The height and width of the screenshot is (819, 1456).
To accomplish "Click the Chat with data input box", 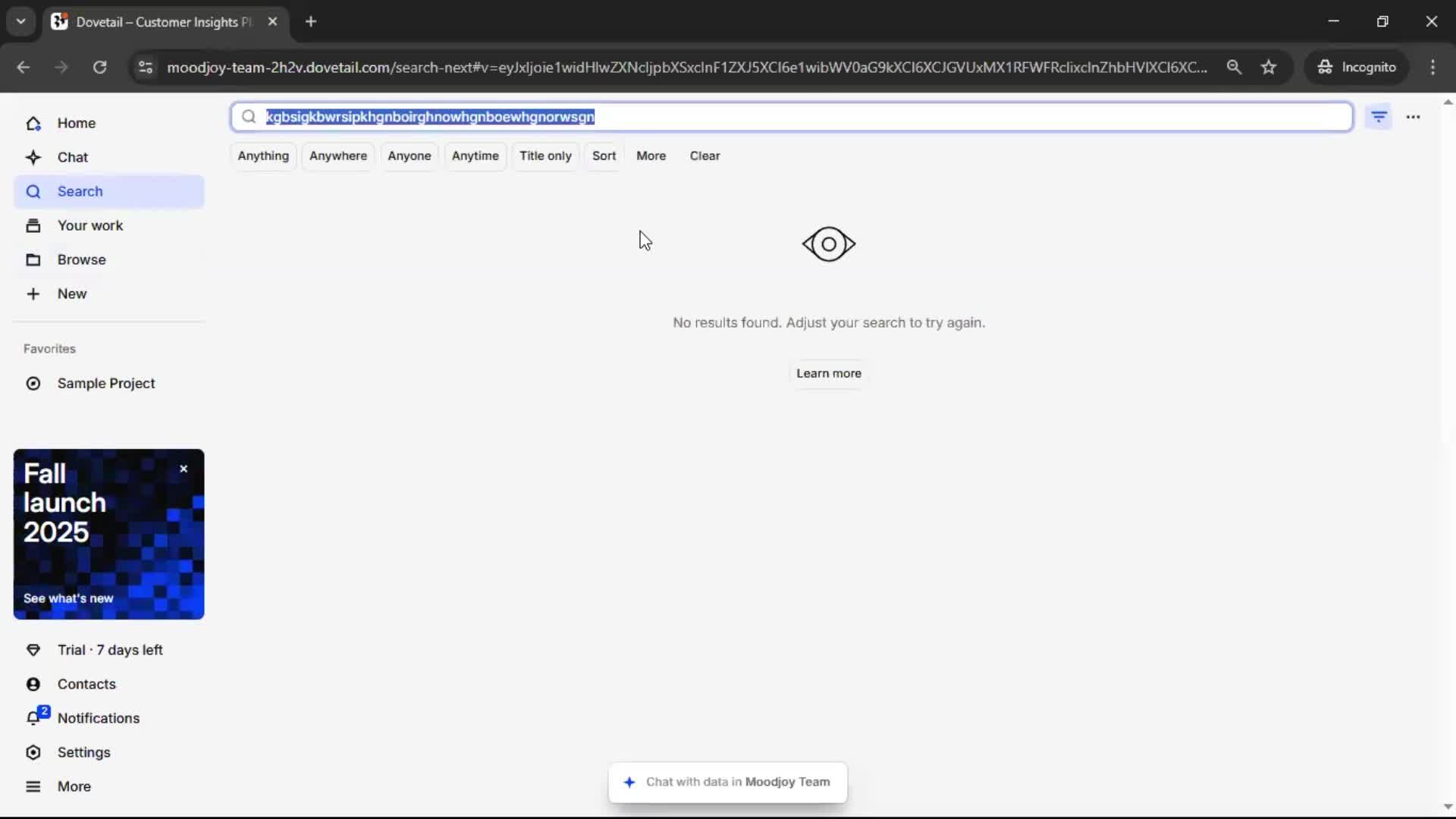I will click(728, 782).
